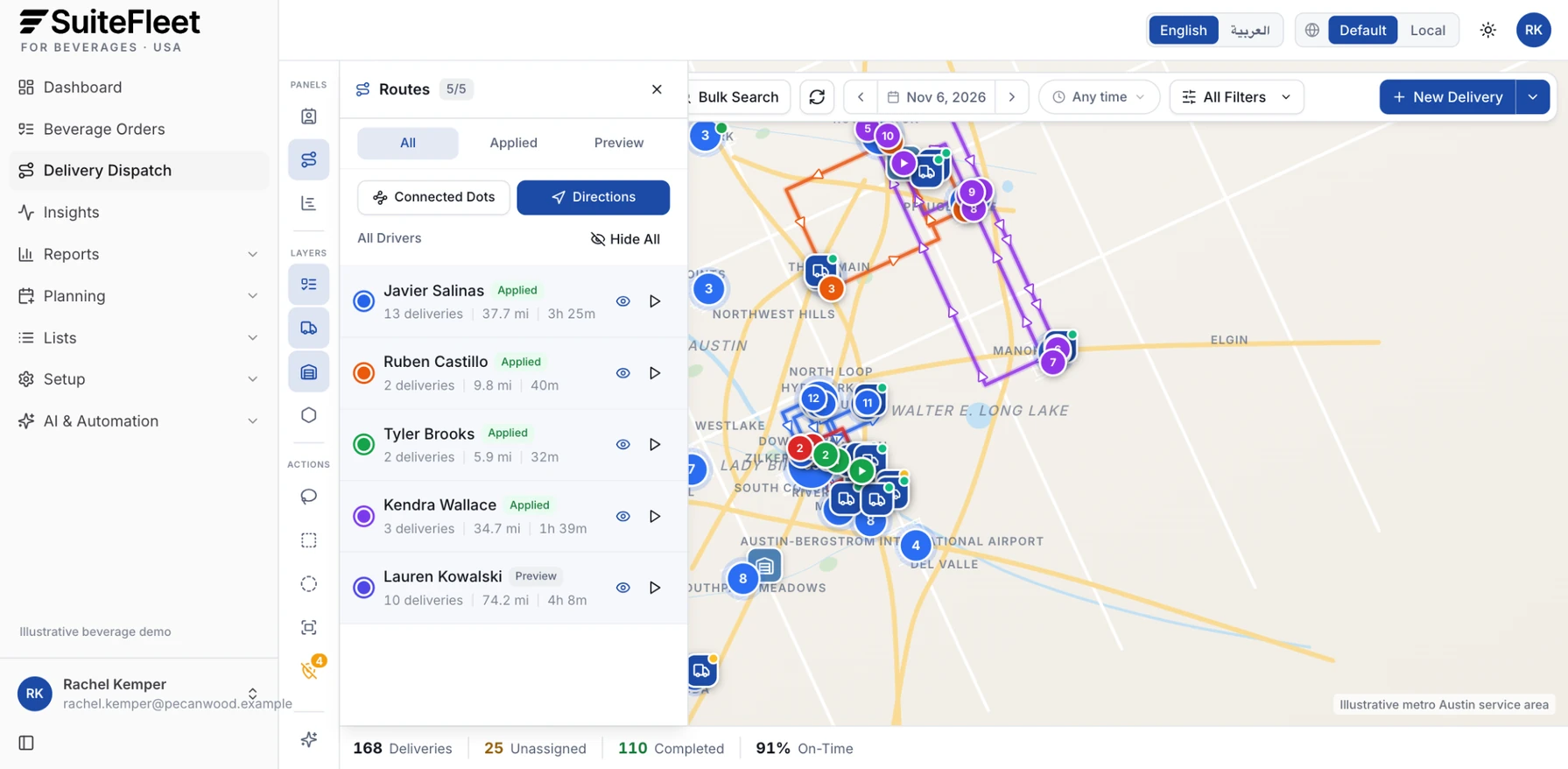Open Beverage Orders in sidebar

click(x=139, y=130)
